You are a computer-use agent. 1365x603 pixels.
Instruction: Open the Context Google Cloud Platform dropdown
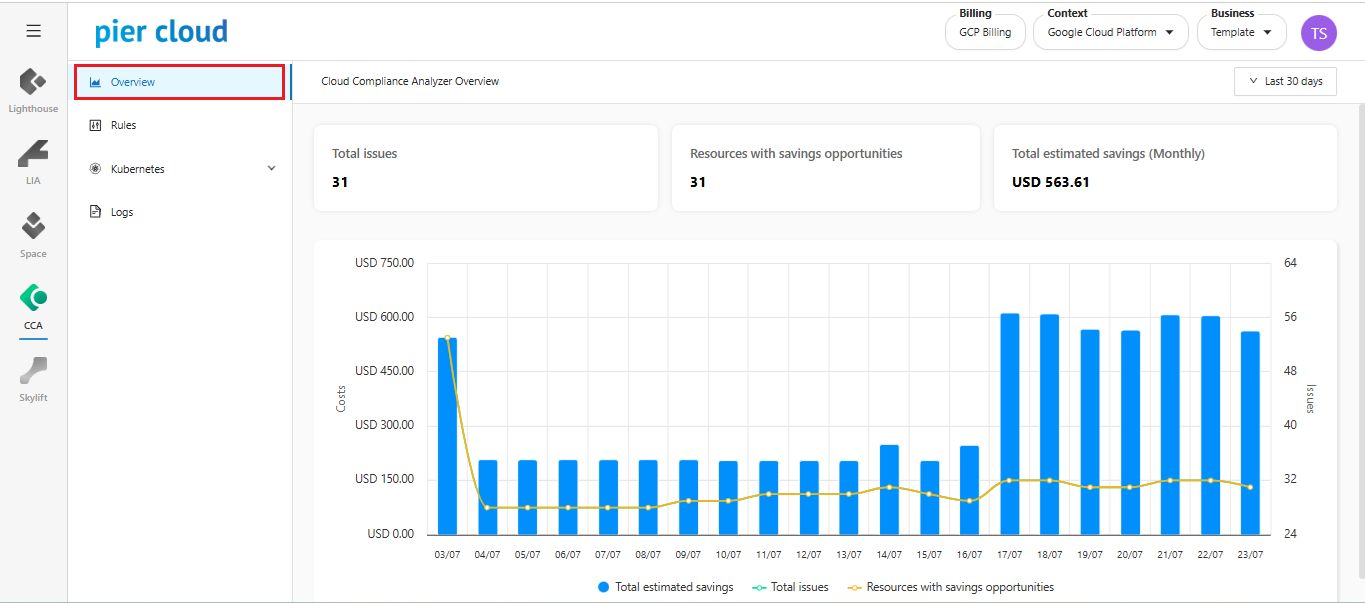(x=1110, y=32)
